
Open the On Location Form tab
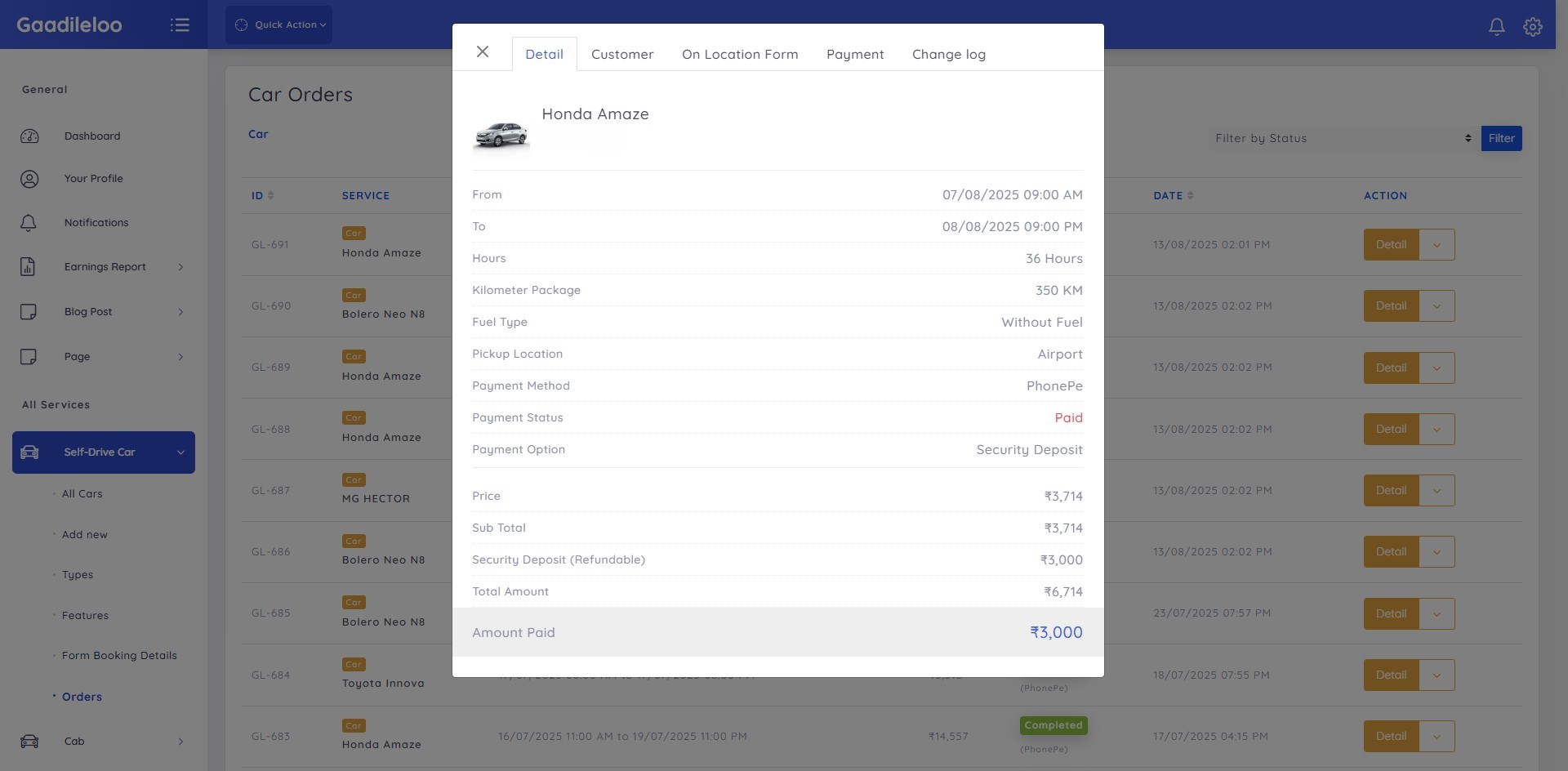point(740,54)
